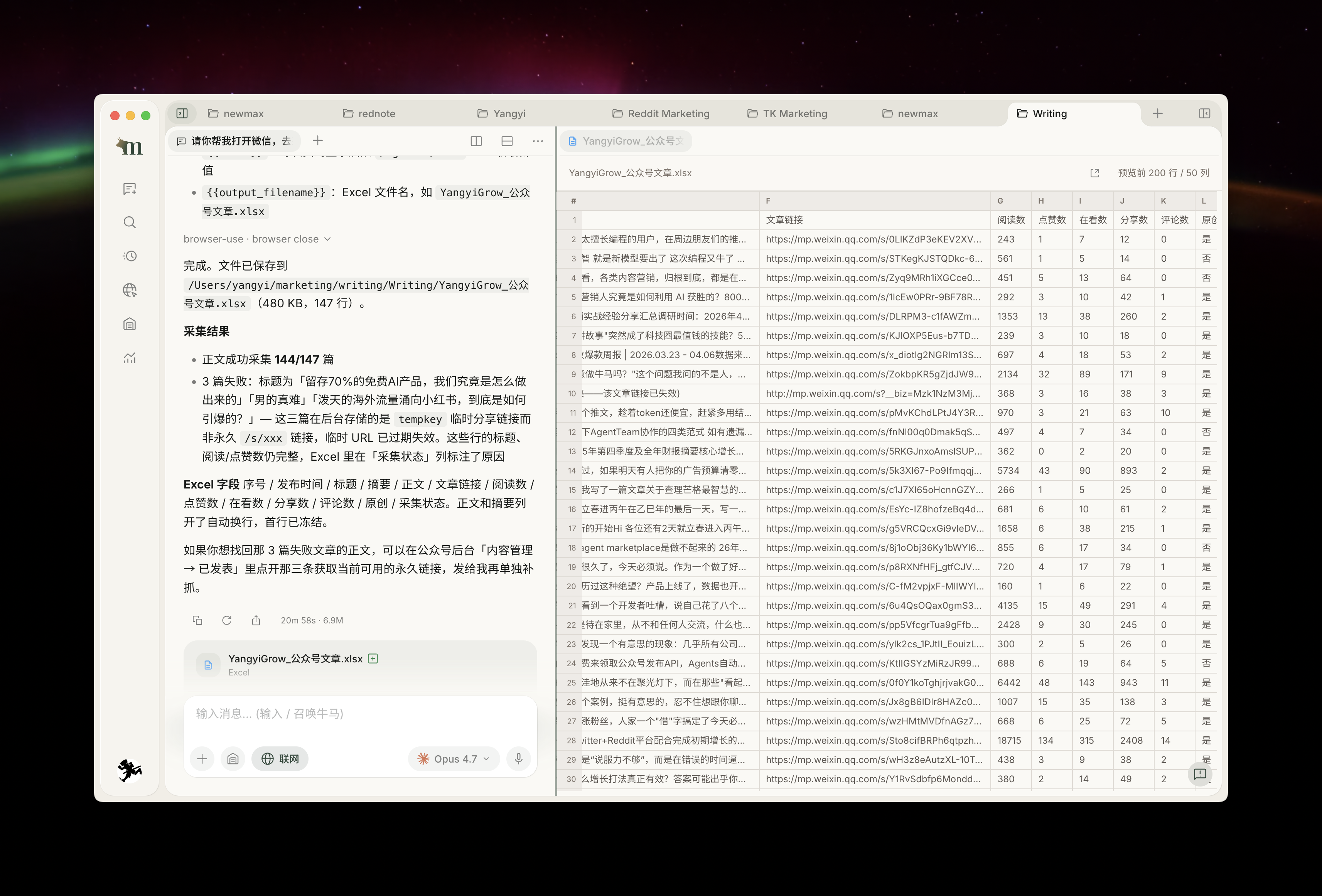The height and width of the screenshot is (896, 1322).
Task: Open the history clock icon in sidebar
Action: click(x=130, y=256)
